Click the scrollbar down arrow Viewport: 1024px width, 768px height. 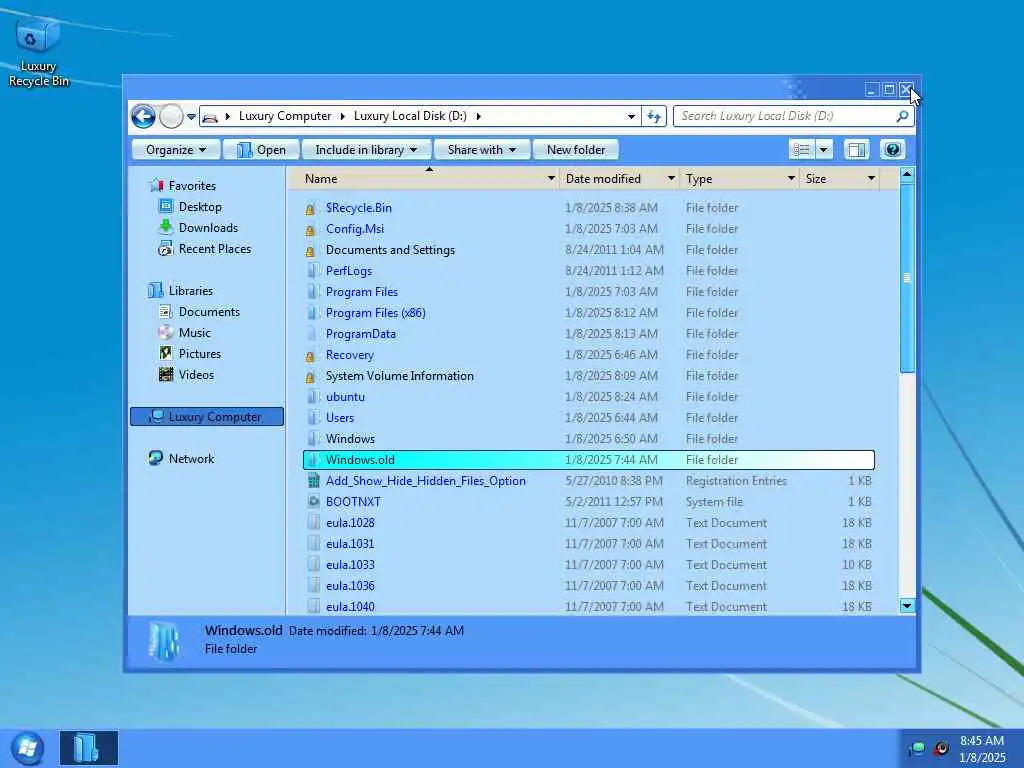pos(906,606)
